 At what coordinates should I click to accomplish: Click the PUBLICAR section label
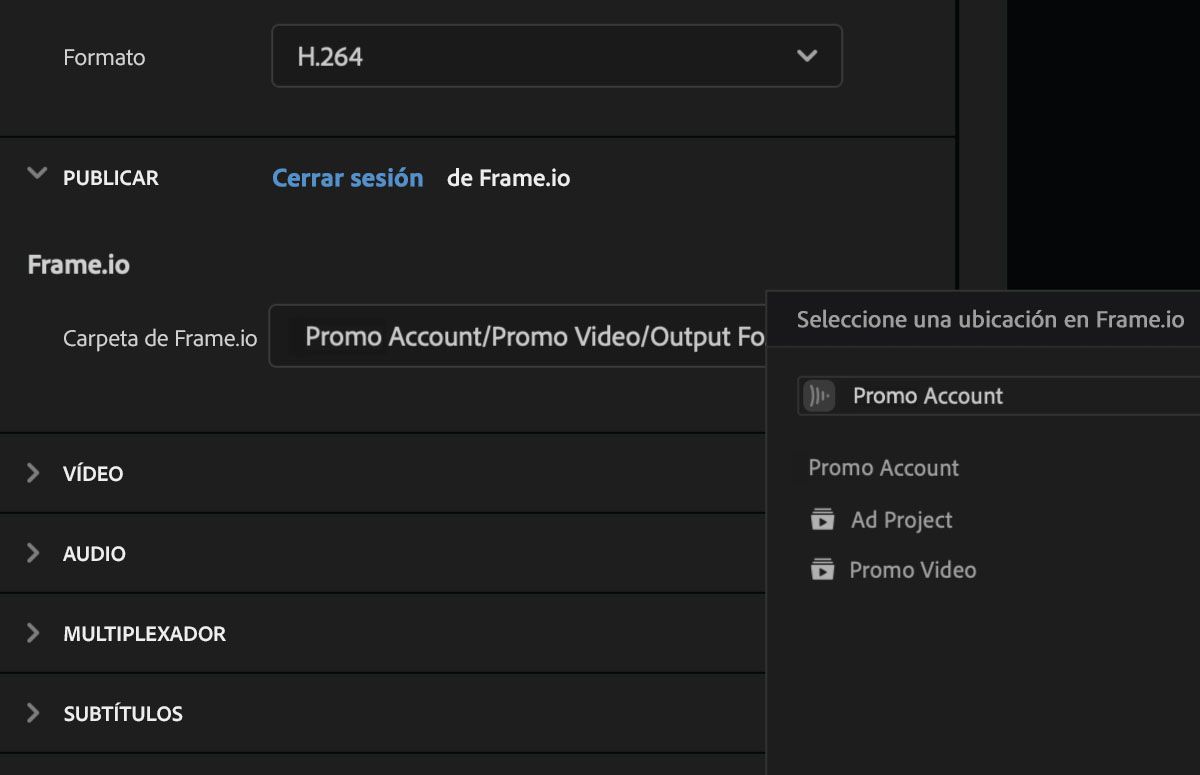111,178
